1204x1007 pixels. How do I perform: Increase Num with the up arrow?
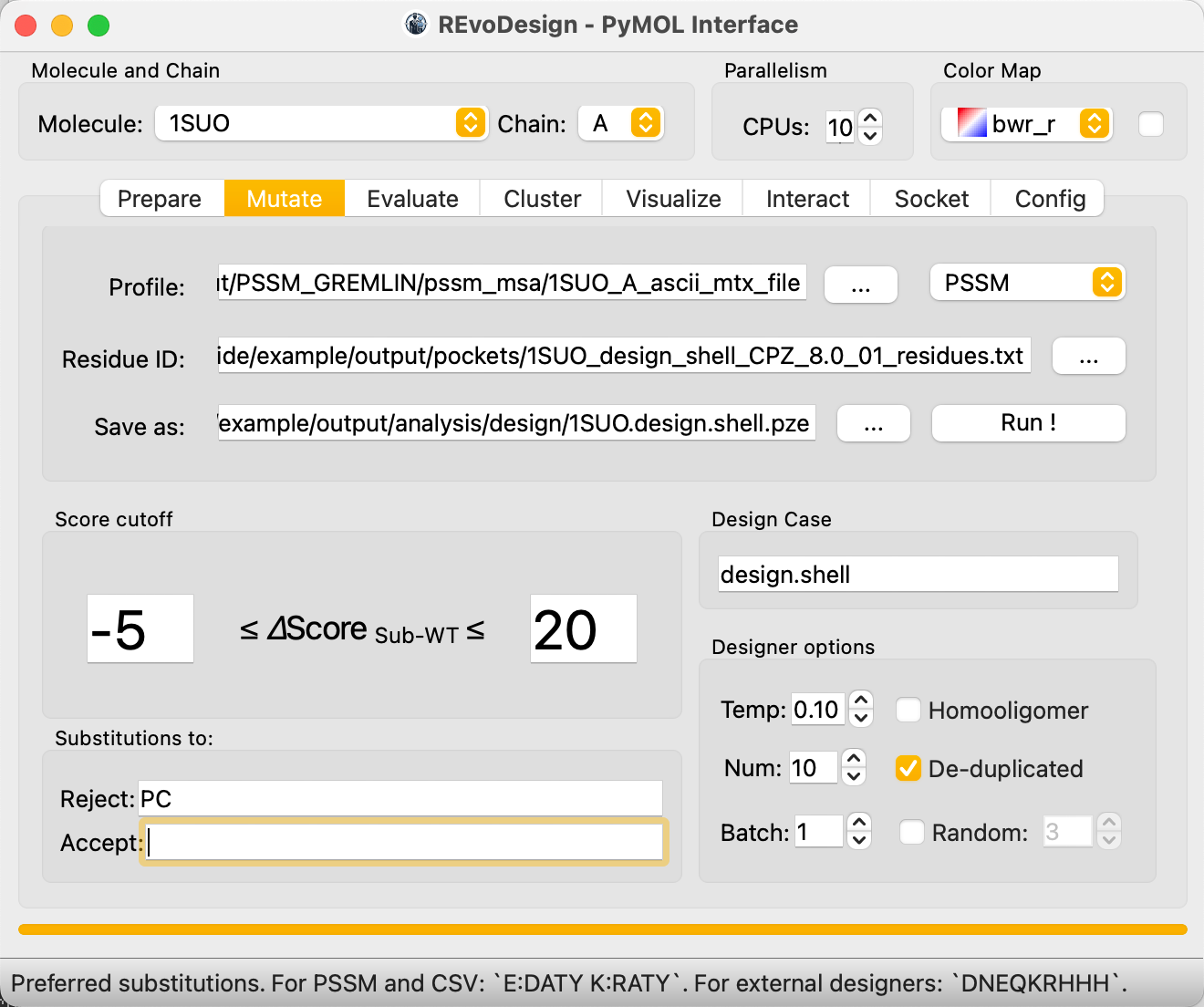pyautogui.click(x=853, y=758)
